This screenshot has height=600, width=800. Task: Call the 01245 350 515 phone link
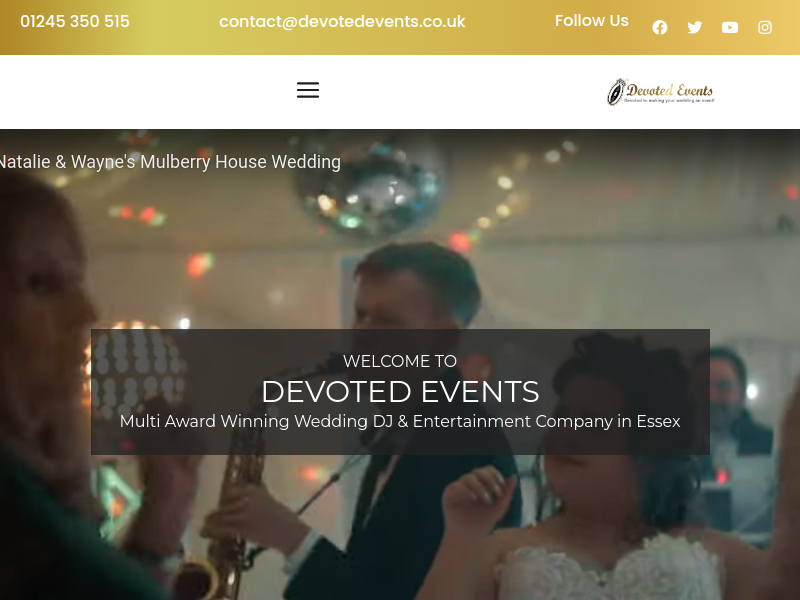(x=74, y=21)
